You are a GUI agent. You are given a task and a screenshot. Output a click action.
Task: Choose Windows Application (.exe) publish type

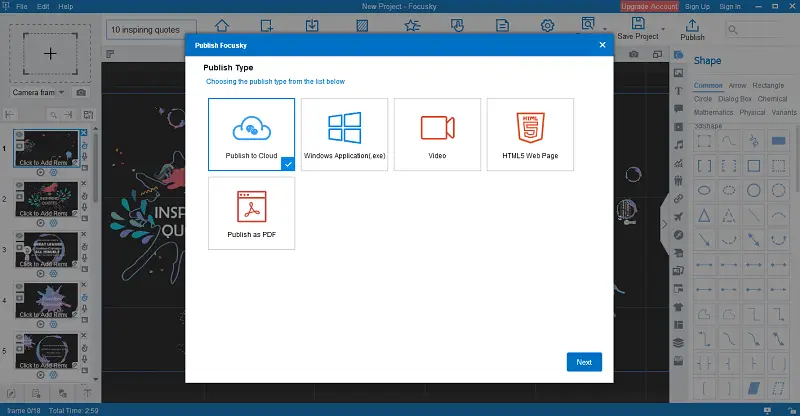[344, 134]
